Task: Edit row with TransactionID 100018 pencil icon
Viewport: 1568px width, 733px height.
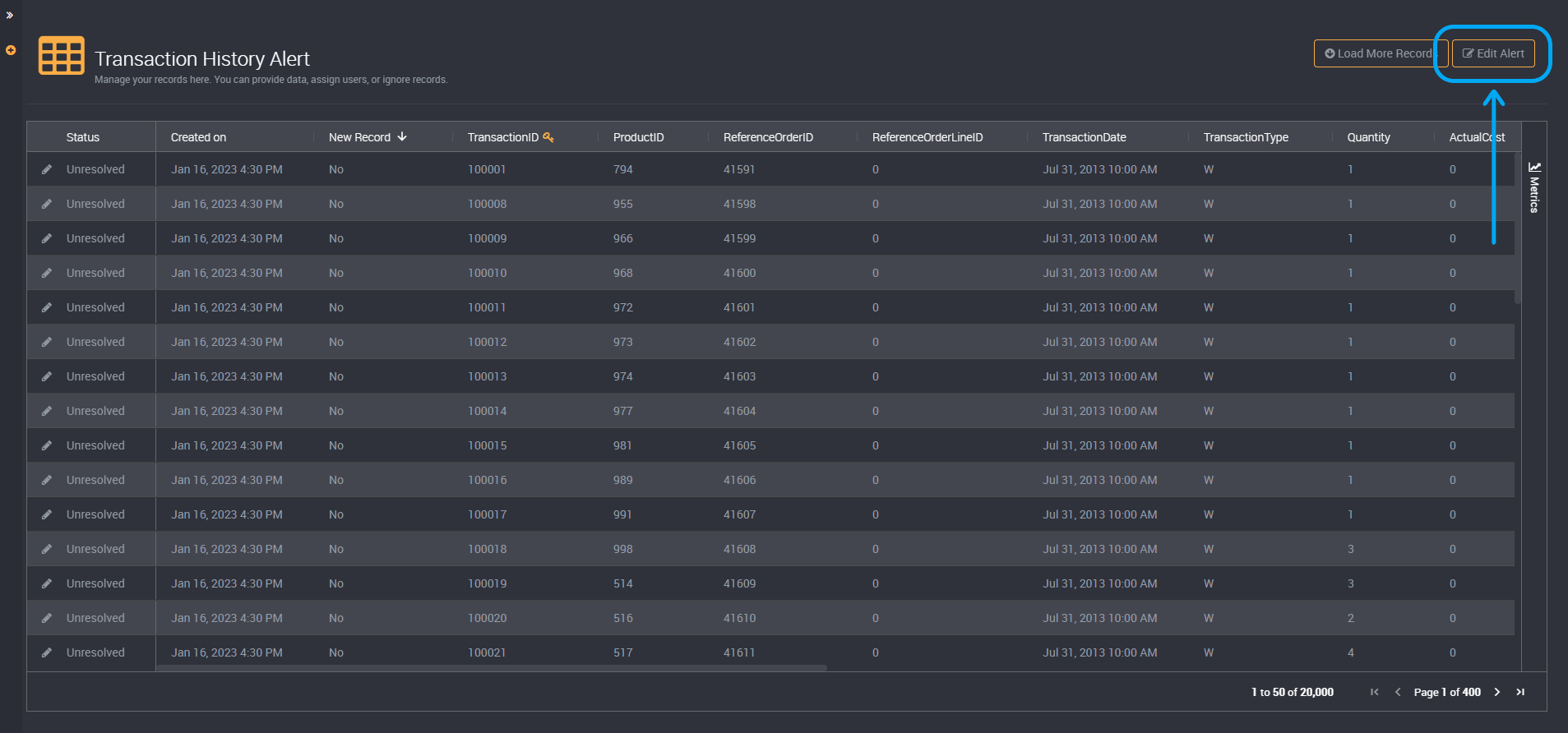Action: (x=47, y=549)
